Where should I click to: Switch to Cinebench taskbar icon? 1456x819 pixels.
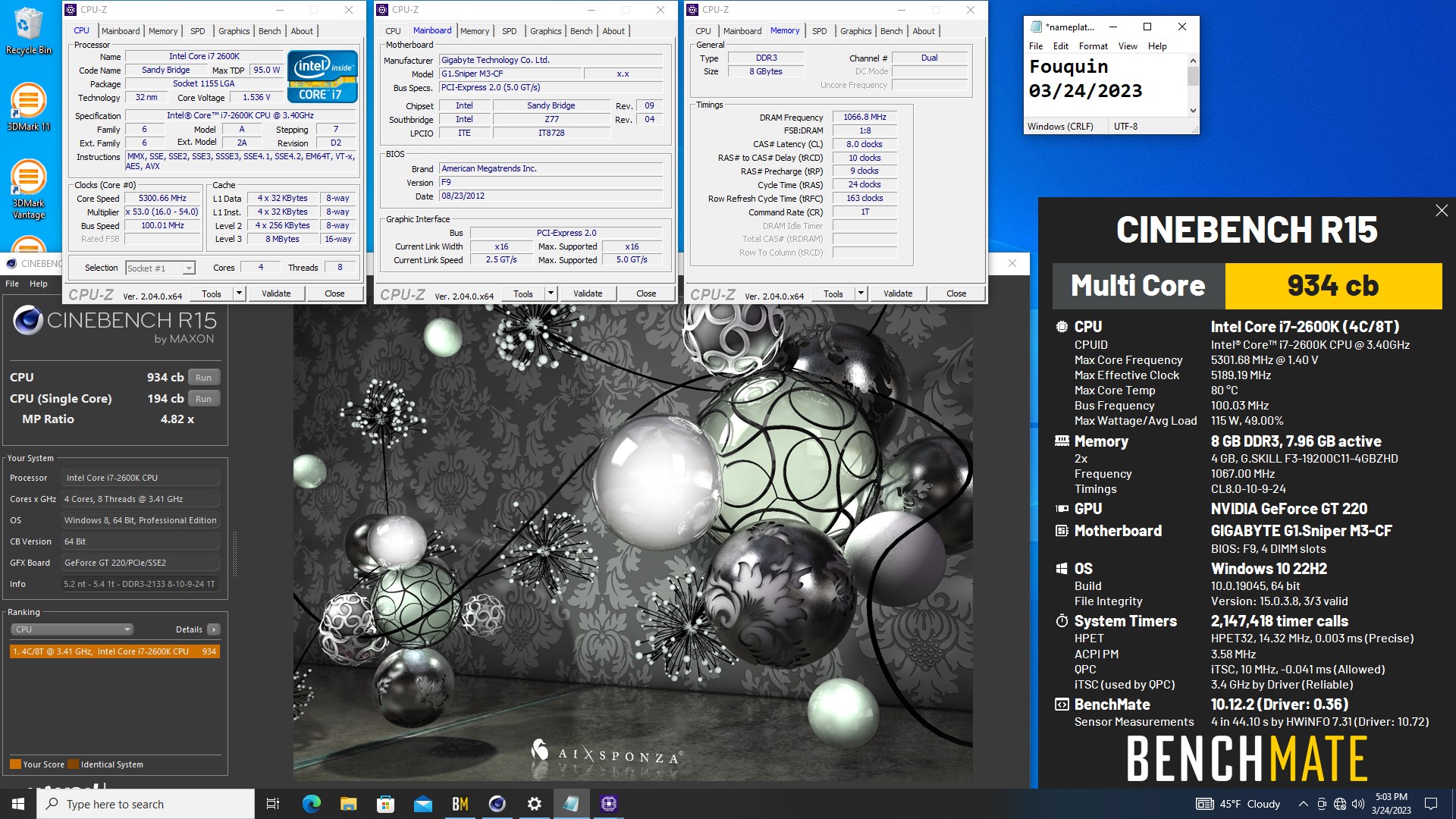point(497,804)
